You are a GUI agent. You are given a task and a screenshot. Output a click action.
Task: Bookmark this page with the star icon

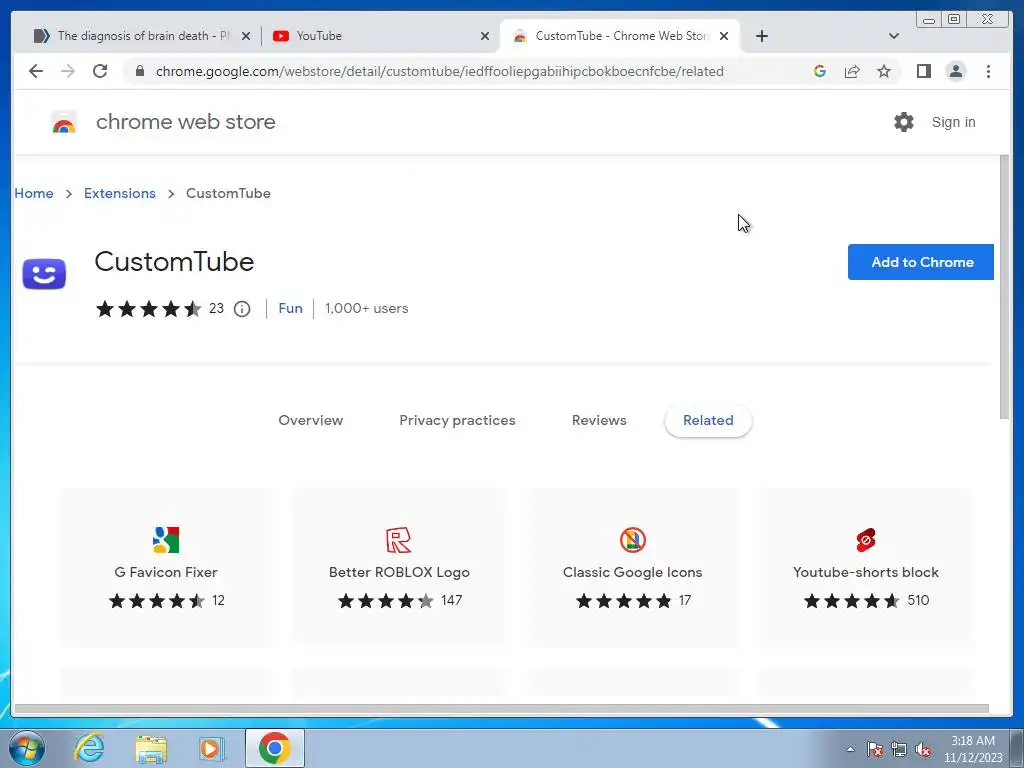pos(884,71)
